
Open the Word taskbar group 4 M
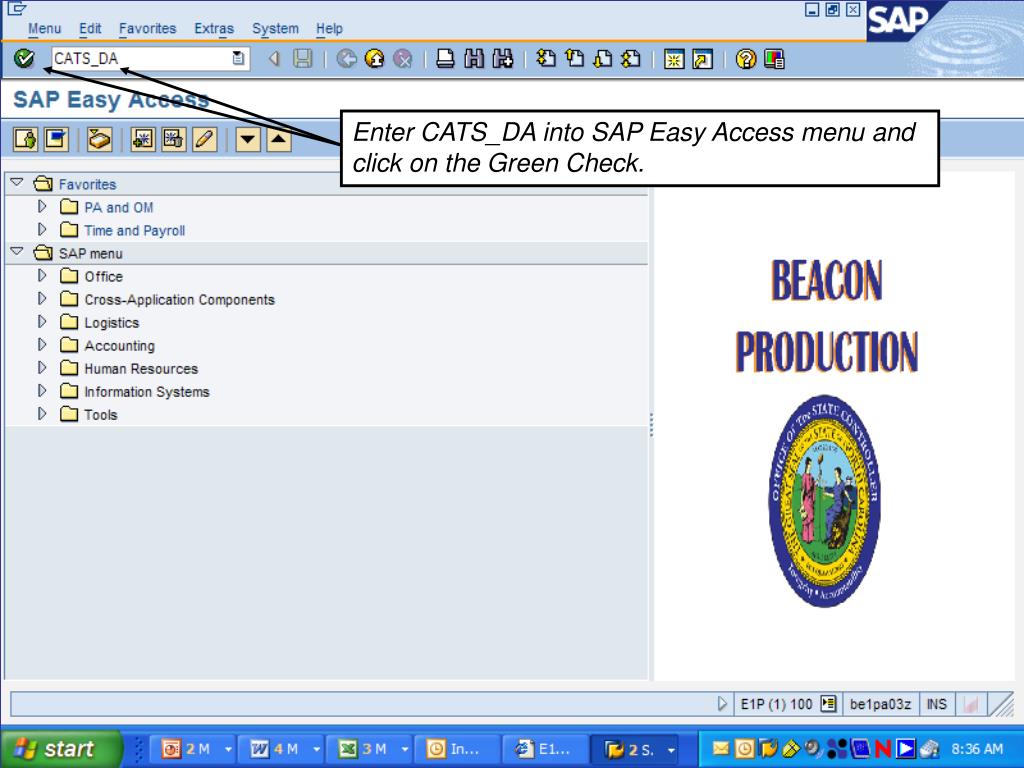tap(281, 749)
